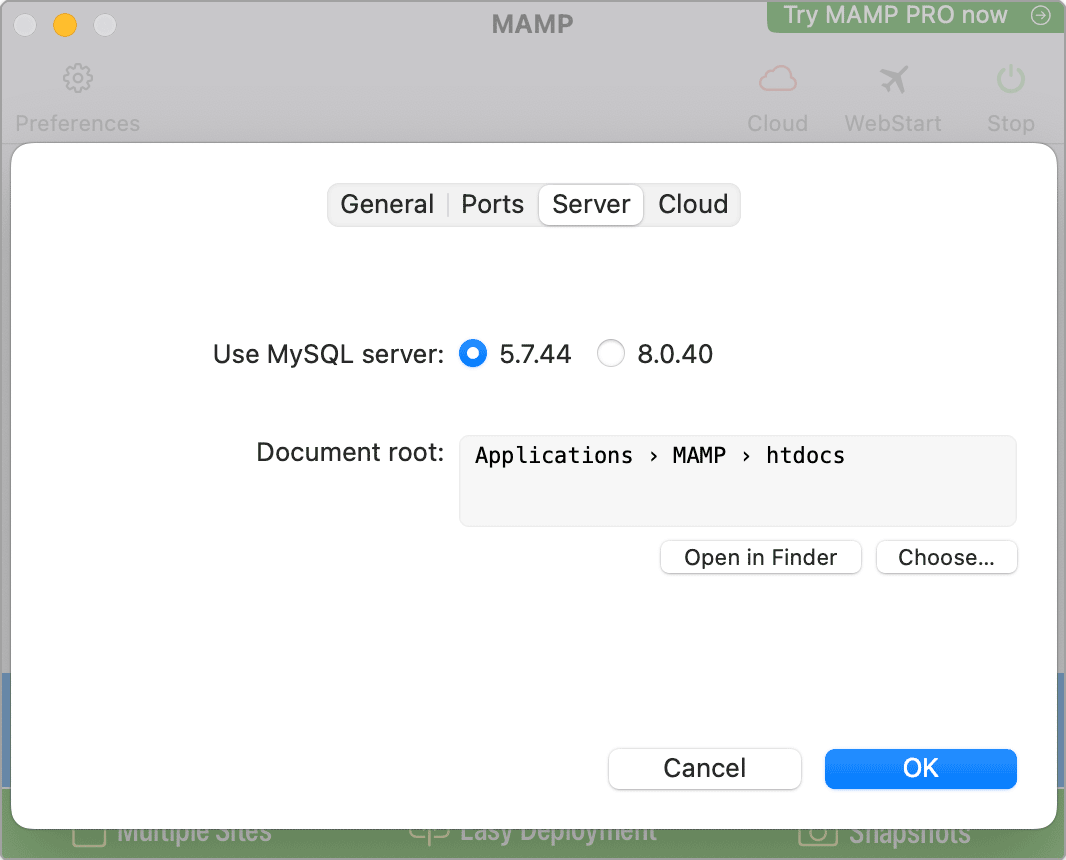Select MySQL server version 8.0.40
This screenshot has width=1066, height=860.
(x=611, y=354)
